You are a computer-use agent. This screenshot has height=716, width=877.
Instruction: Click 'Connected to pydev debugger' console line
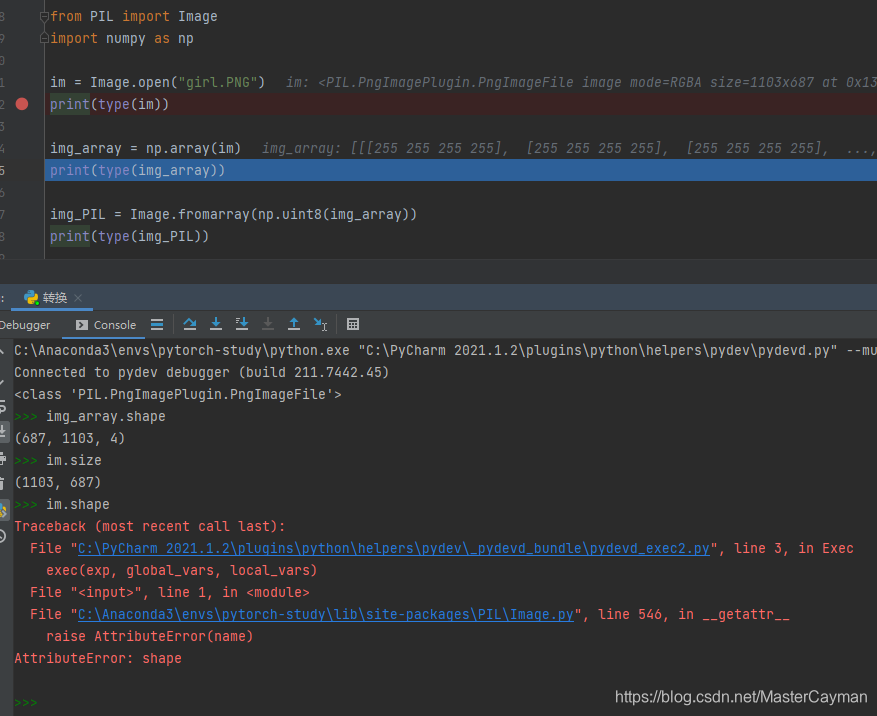coord(201,373)
